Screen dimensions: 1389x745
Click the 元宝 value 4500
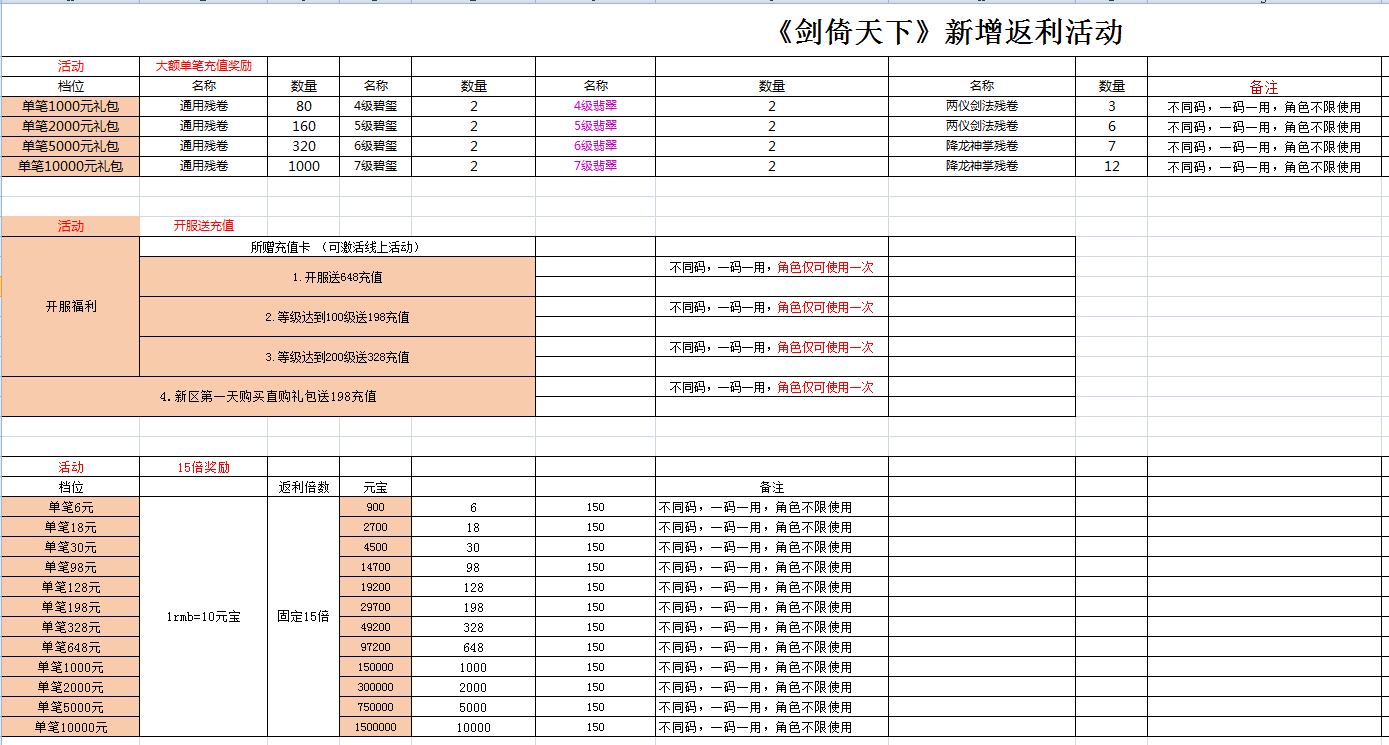click(x=375, y=547)
